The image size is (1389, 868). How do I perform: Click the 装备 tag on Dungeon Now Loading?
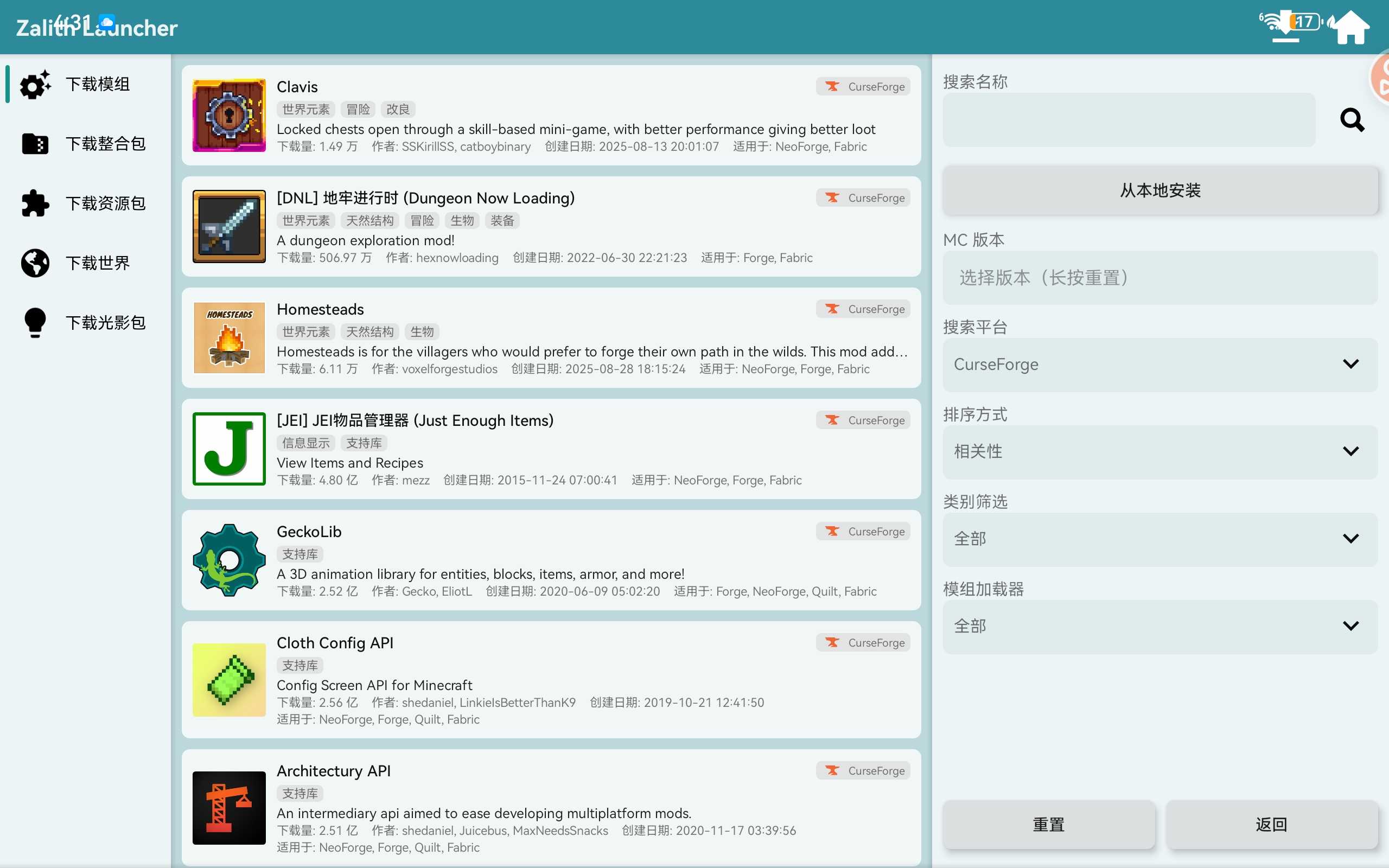pyautogui.click(x=502, y=220)
